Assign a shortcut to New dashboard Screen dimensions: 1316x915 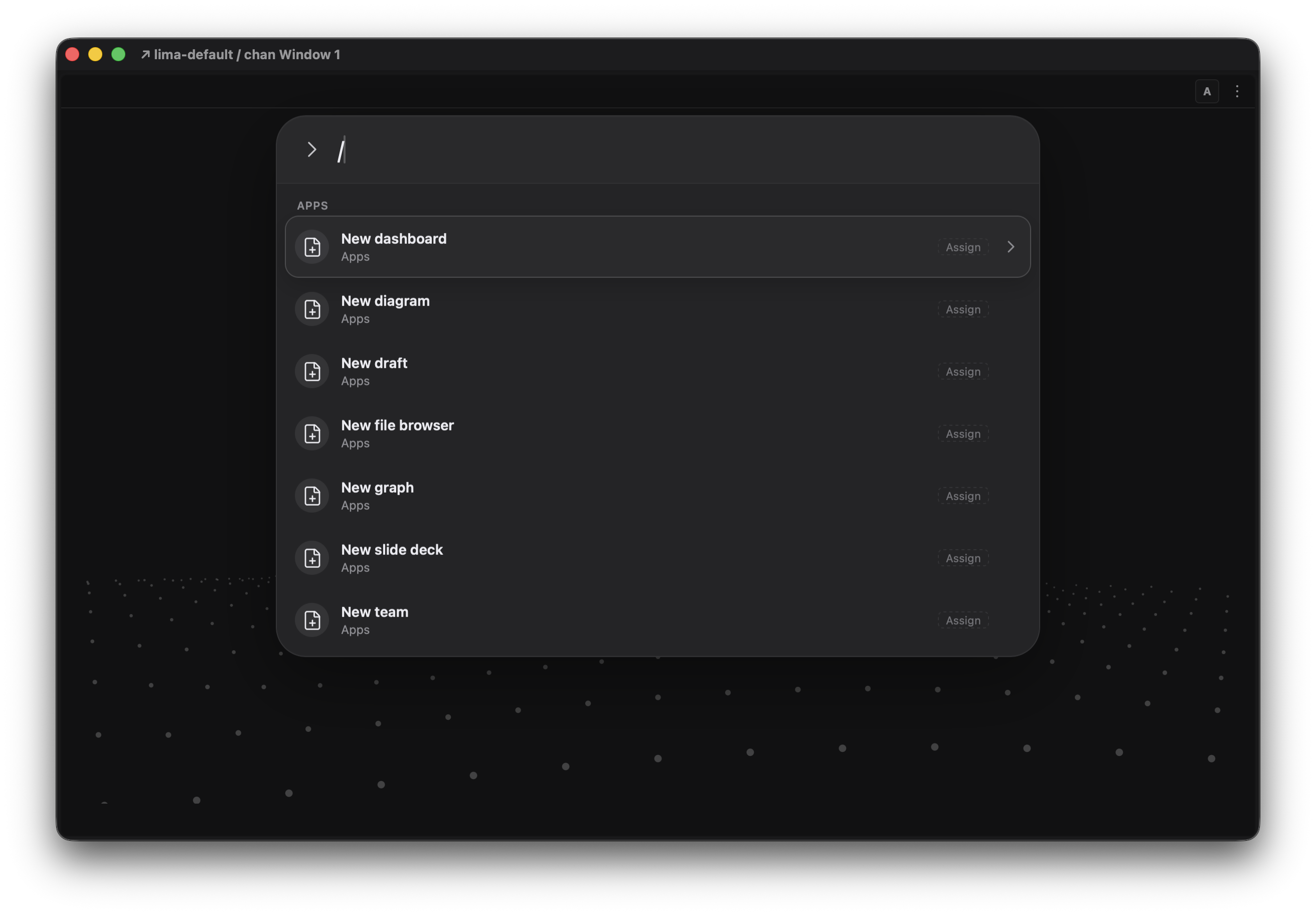tap(963, 247)
